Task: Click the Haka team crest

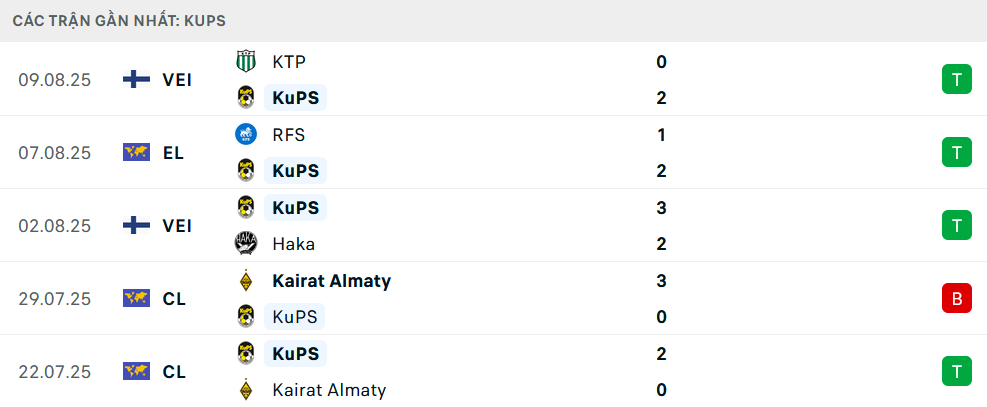Action: coord(245,244)
